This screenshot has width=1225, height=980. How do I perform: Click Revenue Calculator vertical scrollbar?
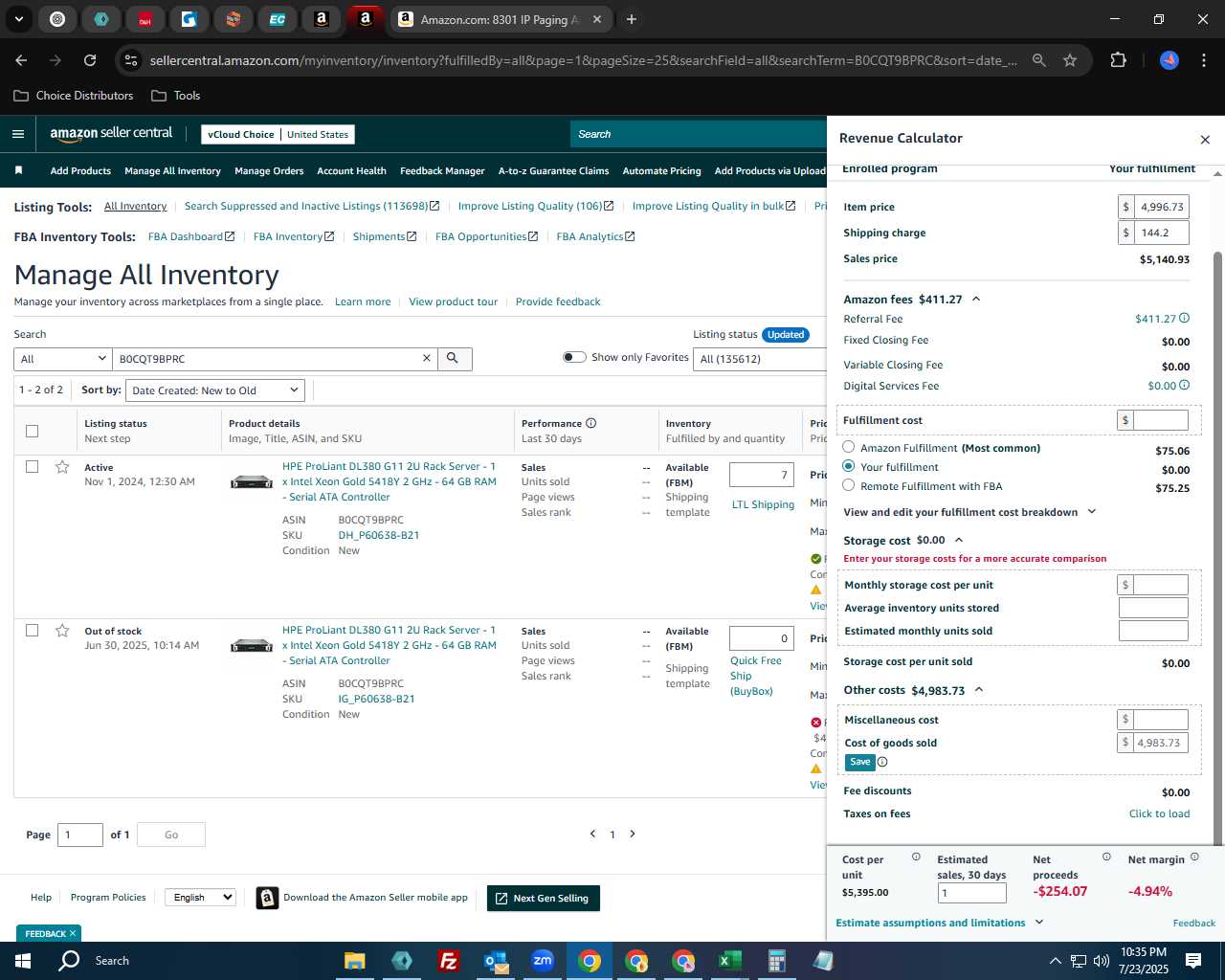tap(1218, 547)
